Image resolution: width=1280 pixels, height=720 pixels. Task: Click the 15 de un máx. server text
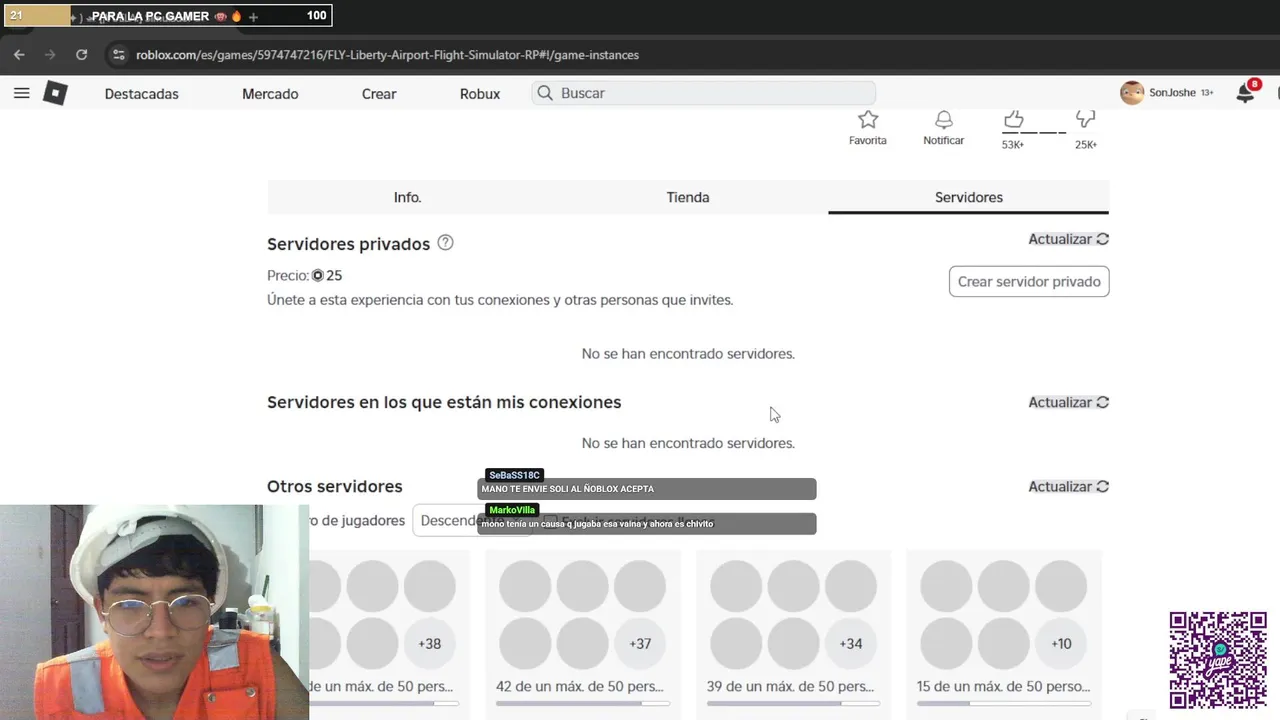tap(1003, 687)
